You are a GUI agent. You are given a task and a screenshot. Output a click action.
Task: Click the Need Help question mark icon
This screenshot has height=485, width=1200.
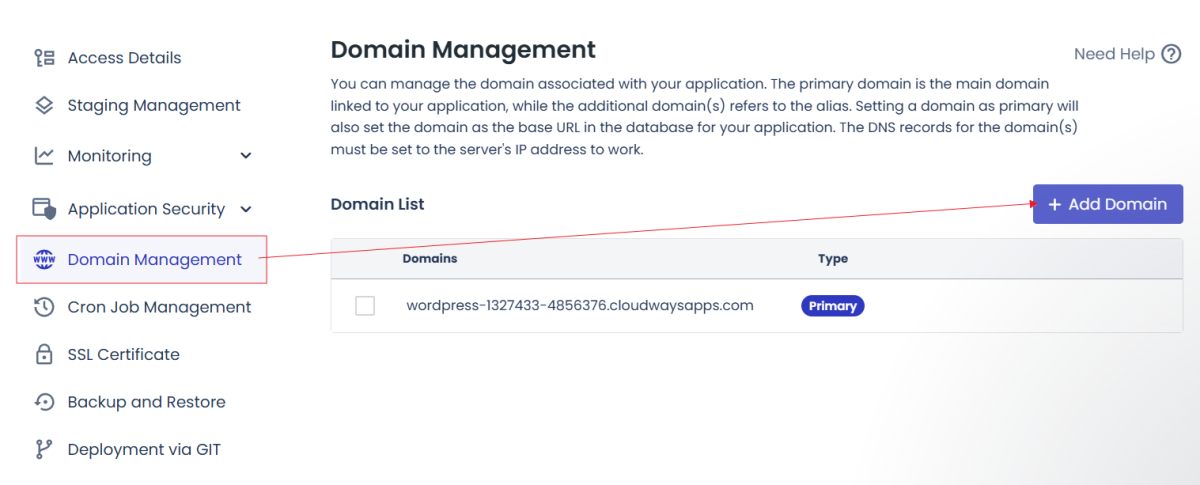point(1171,54)
